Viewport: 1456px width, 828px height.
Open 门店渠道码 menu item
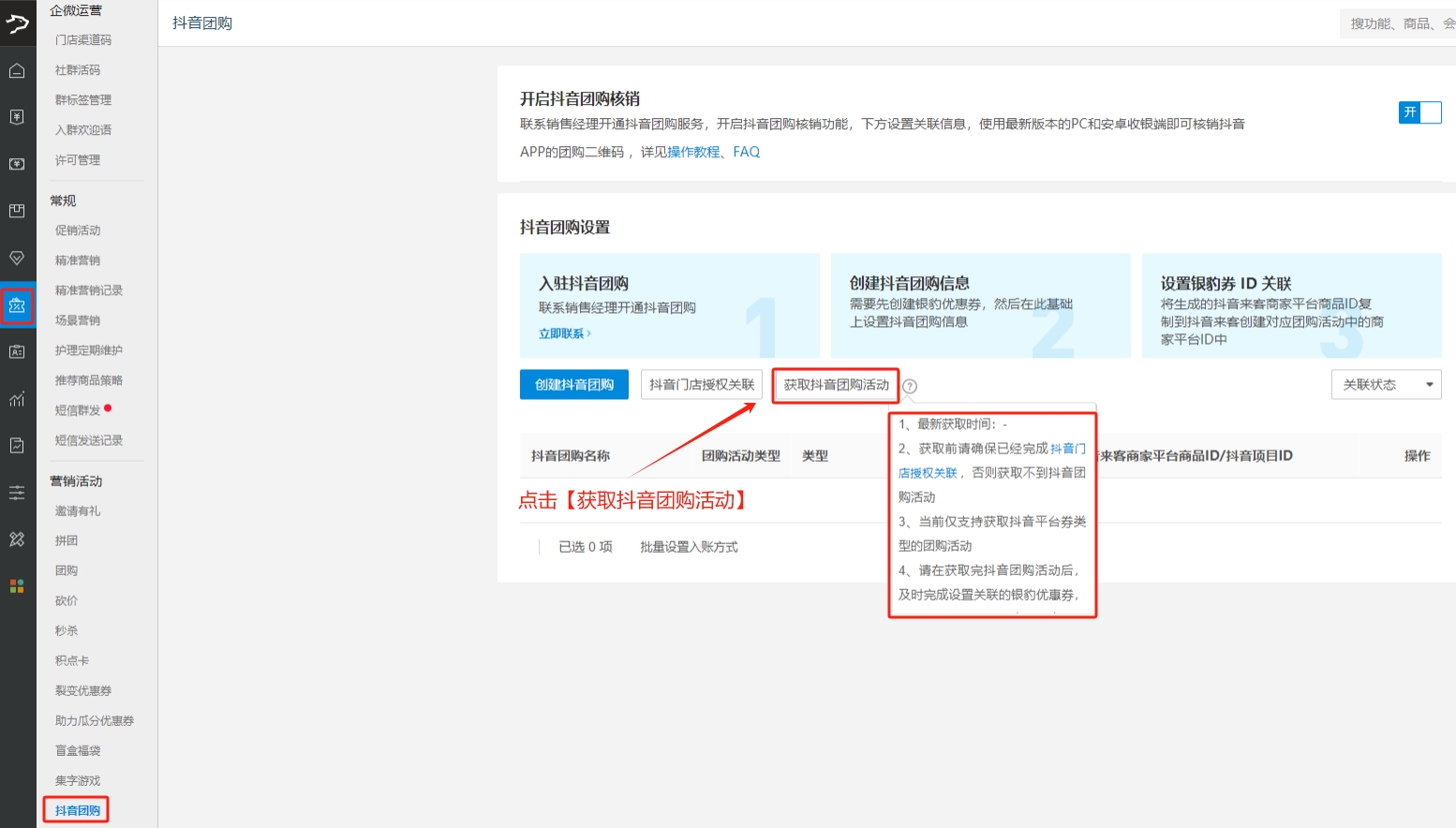[83, 40]
